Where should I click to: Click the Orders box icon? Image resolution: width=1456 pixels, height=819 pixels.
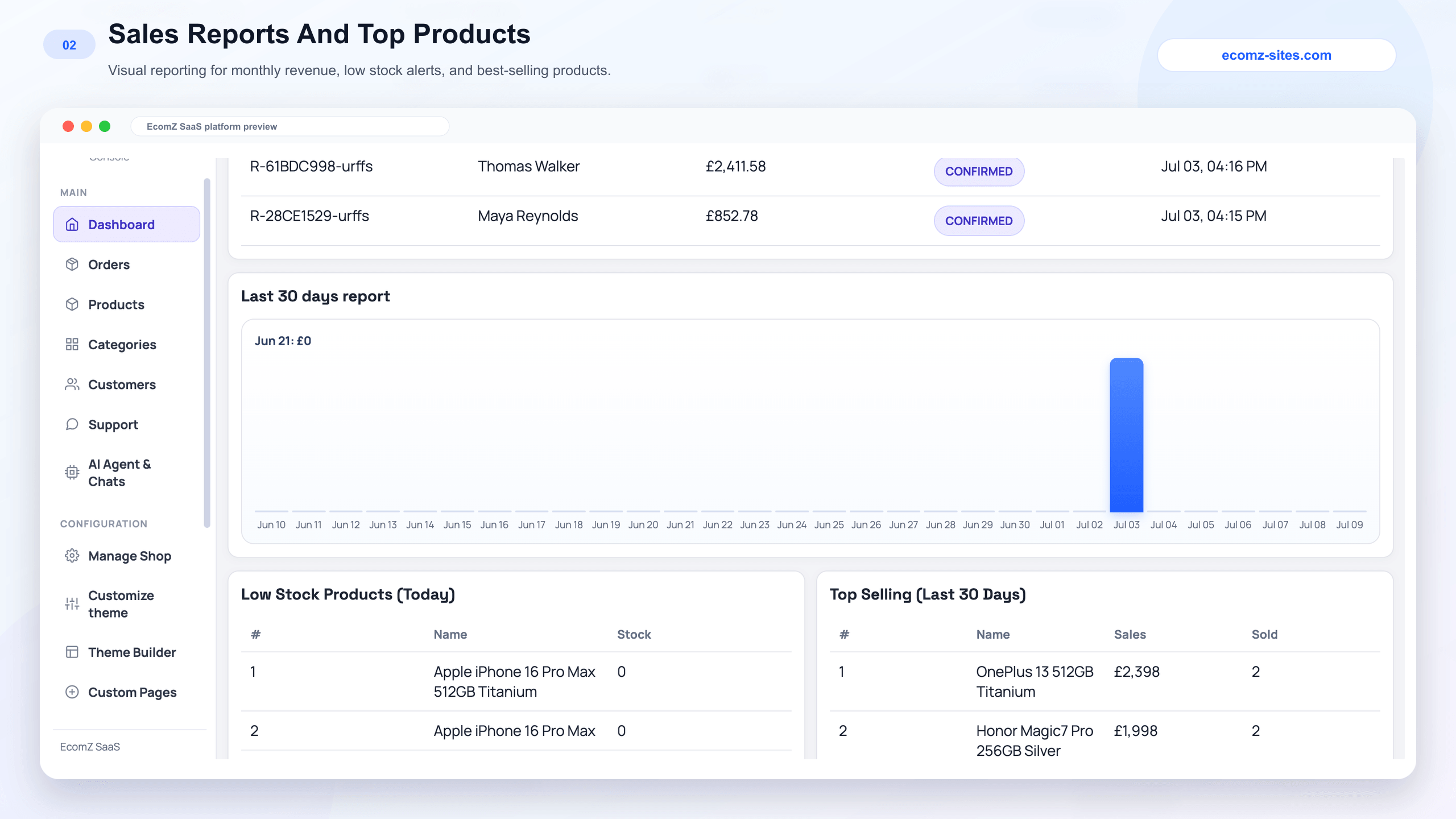coord(72,264)
